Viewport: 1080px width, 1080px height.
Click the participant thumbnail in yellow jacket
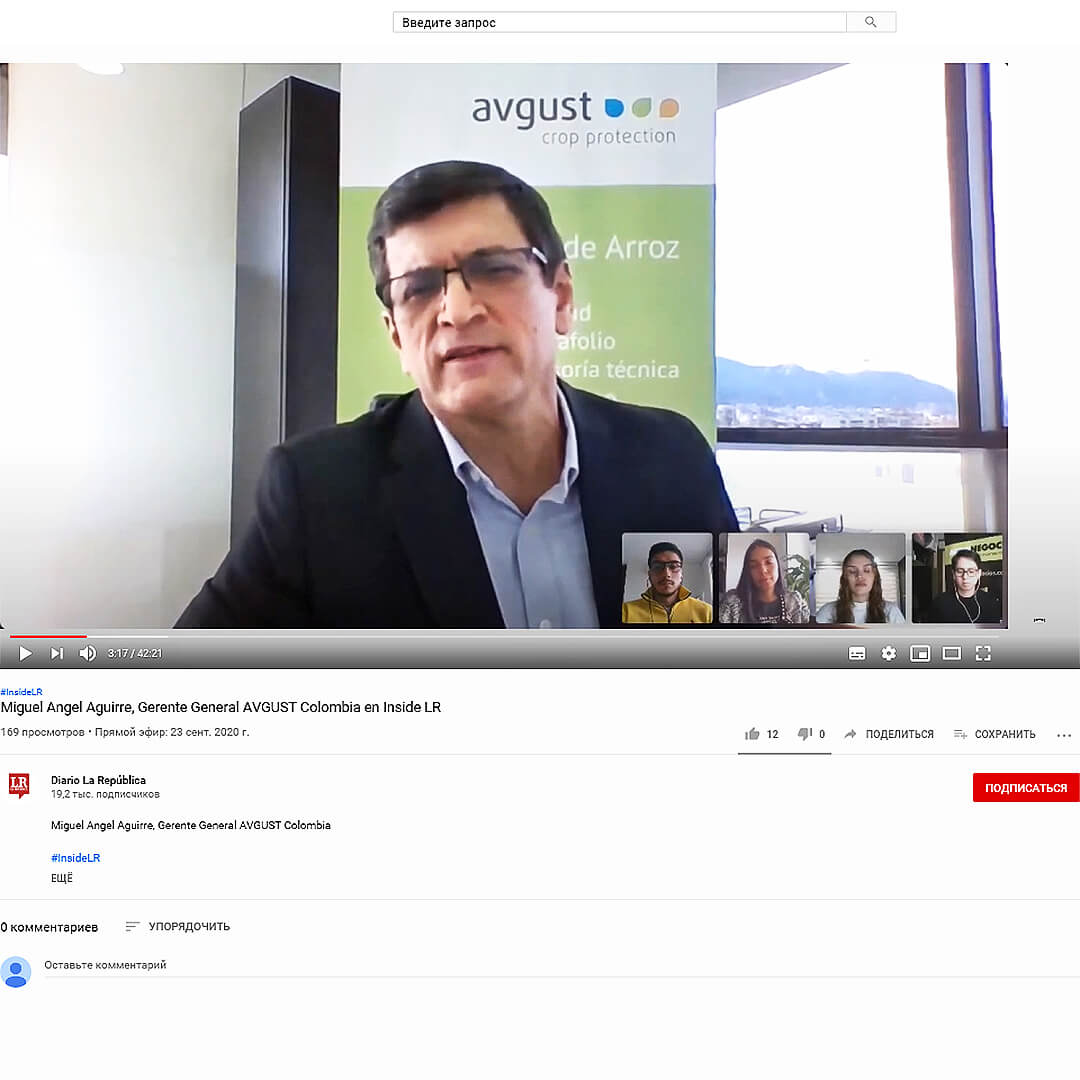click(667, 578)
